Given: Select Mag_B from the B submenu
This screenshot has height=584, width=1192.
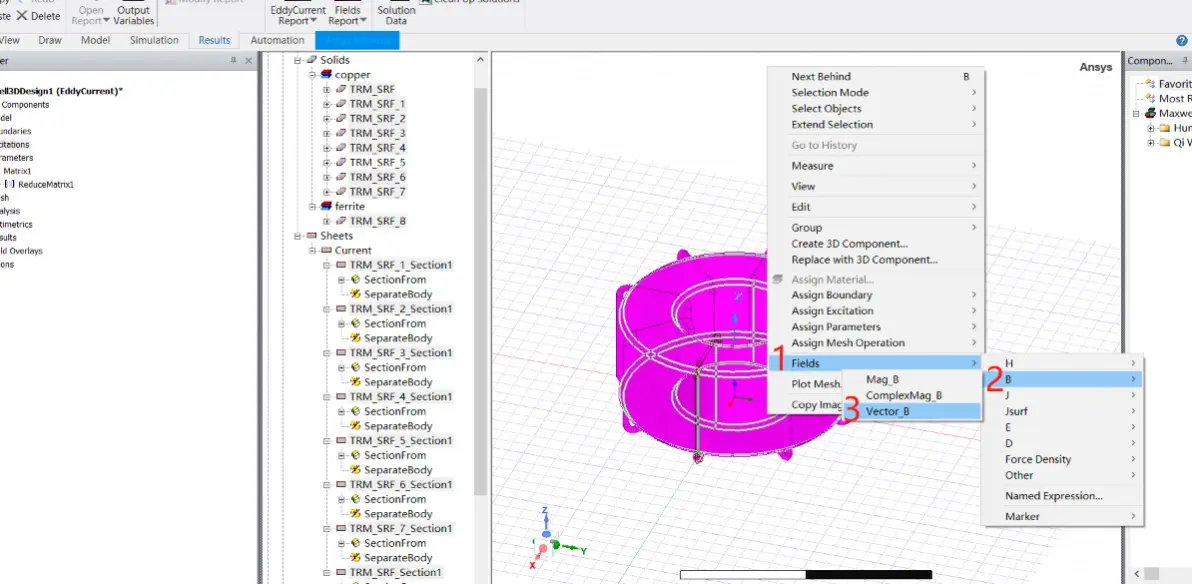Looking at the screenshot, I should (912, 379).
